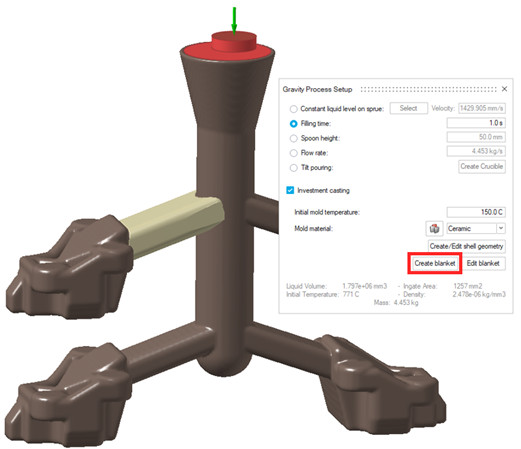Click the green pouring direction arrow

coord(234,21)
